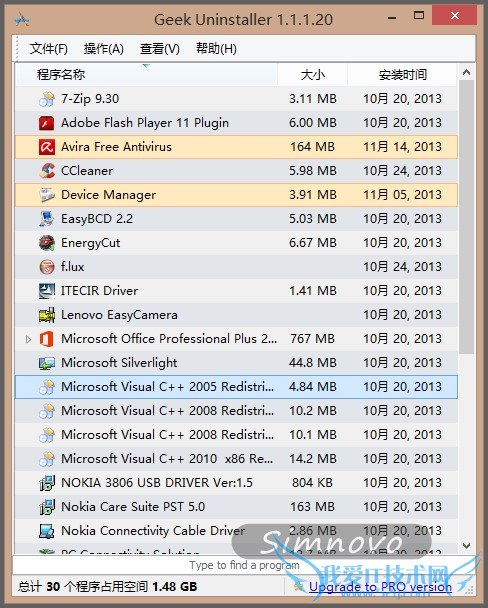Expand the Microsoft Office Professional Plus entry

click(x=28, y=340)
